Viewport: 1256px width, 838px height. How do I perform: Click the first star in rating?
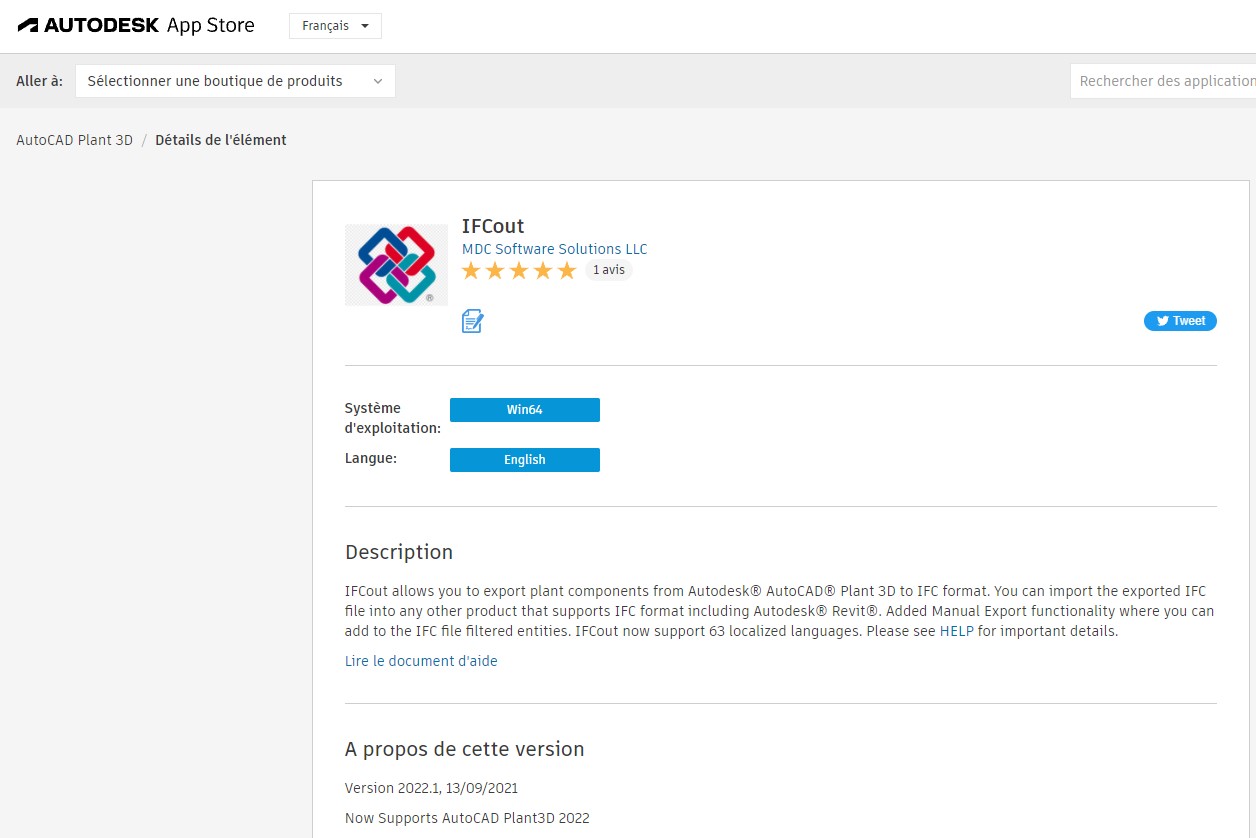point(471,270)
